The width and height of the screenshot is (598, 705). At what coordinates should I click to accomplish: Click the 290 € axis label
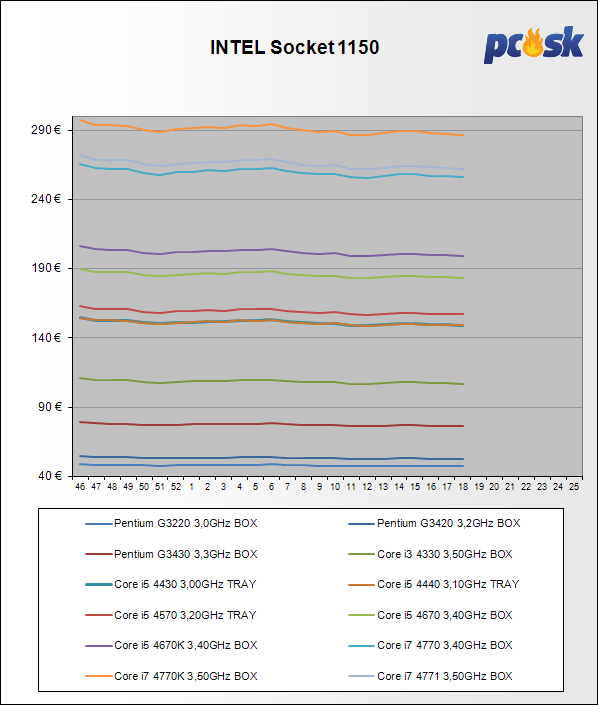point(46,130)
